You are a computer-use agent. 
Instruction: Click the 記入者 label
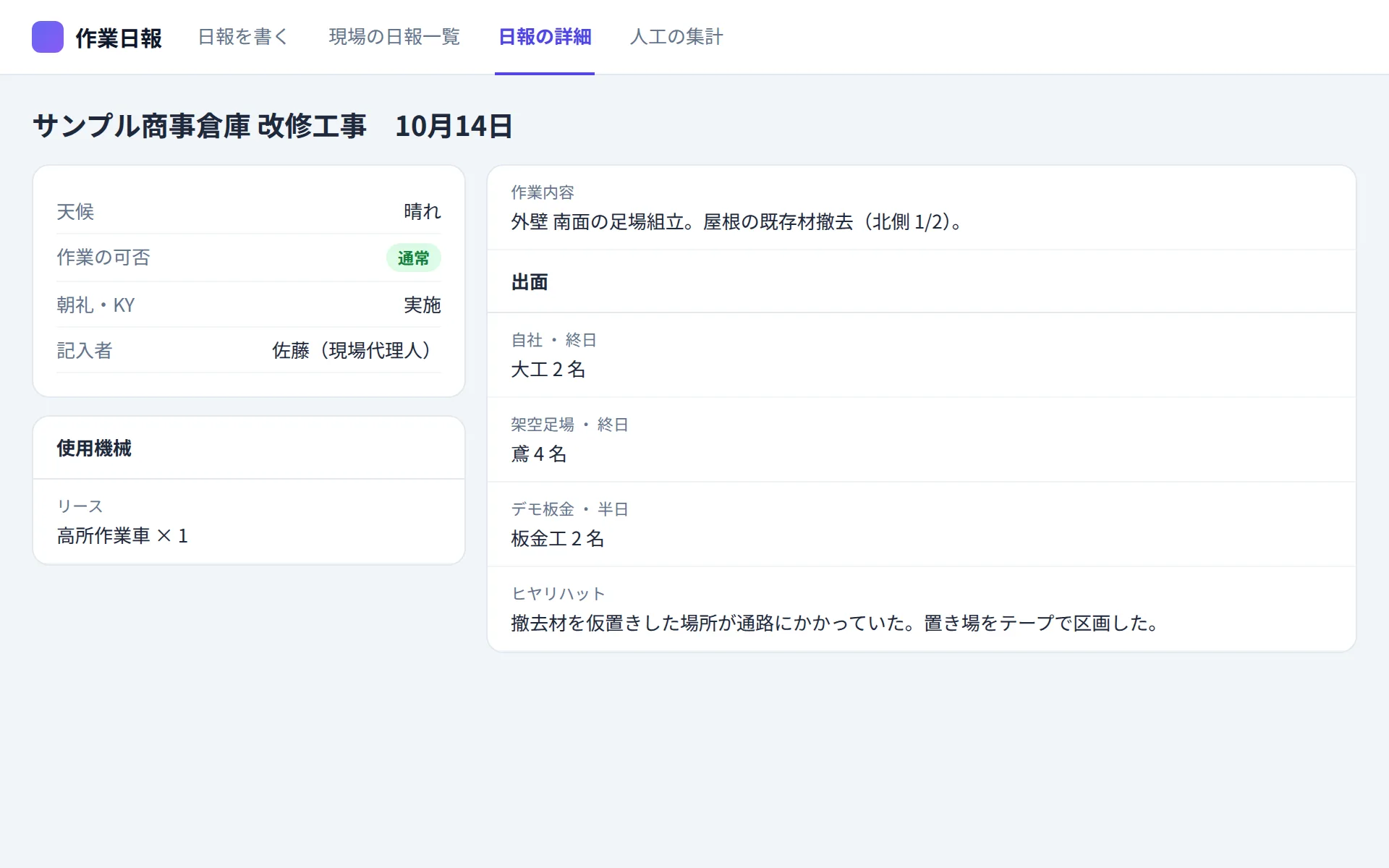point(85,351)
